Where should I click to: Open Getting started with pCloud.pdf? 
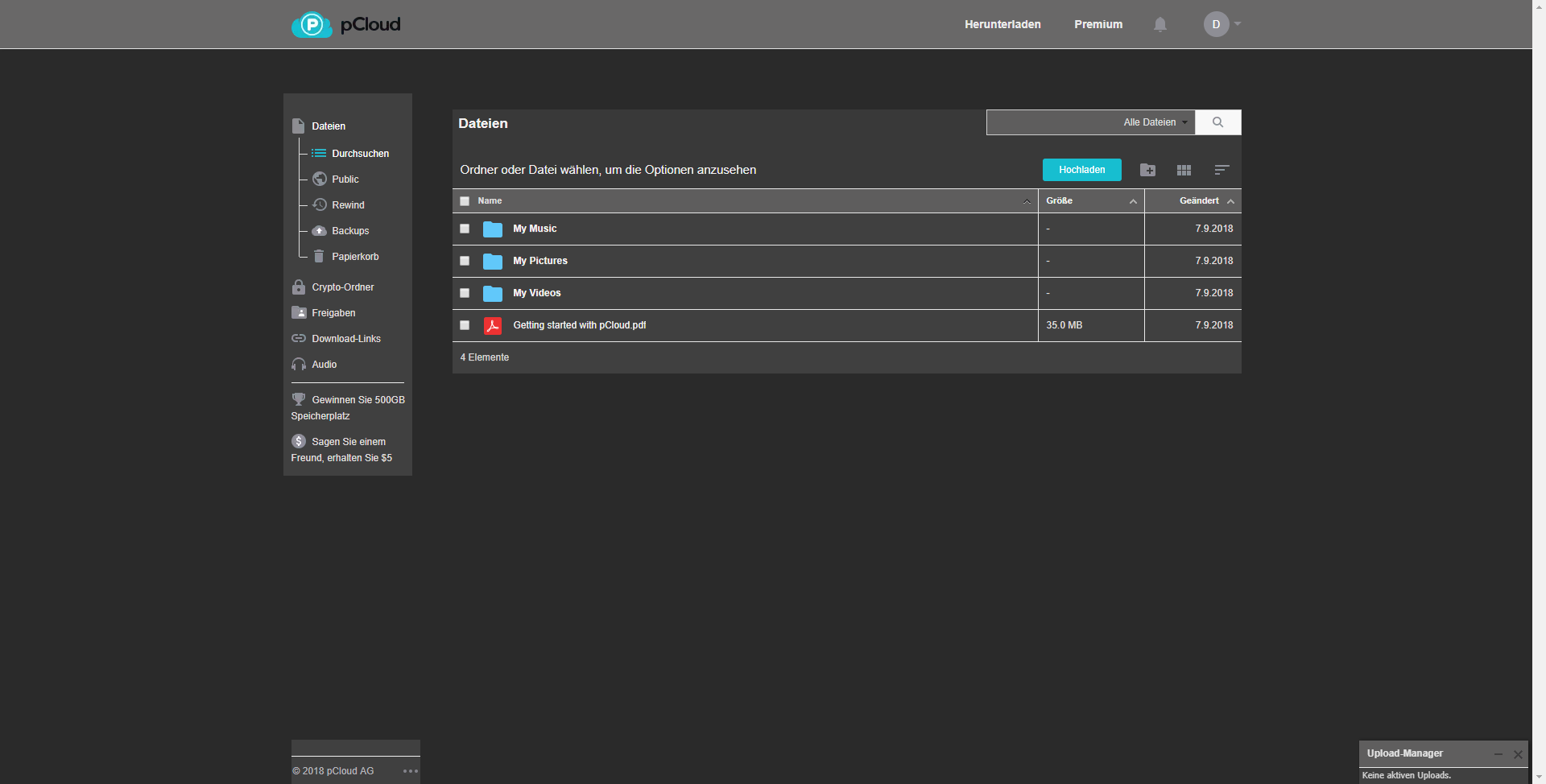tap(580, 325)
